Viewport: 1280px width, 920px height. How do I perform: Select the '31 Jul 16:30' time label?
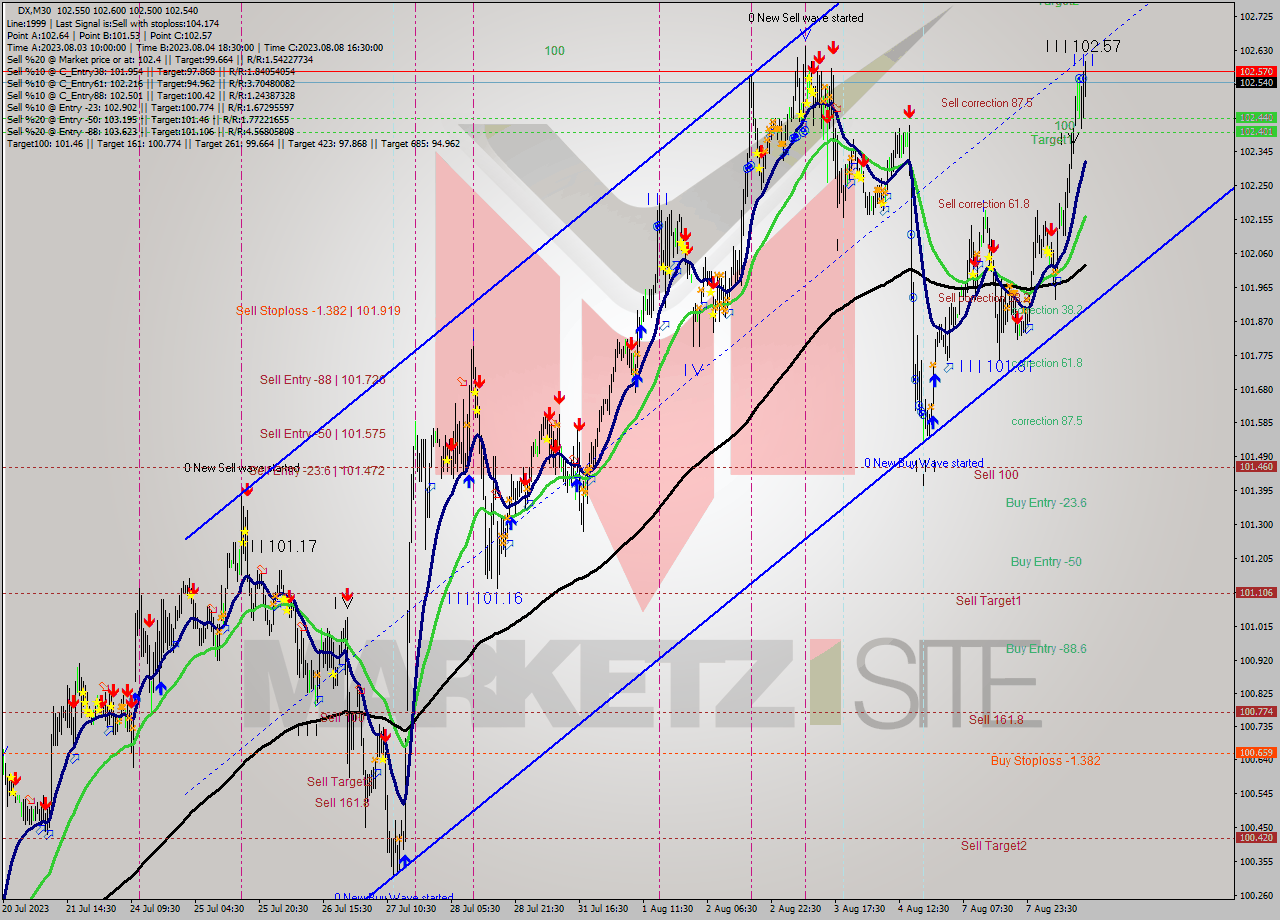[x=603, y=909]
